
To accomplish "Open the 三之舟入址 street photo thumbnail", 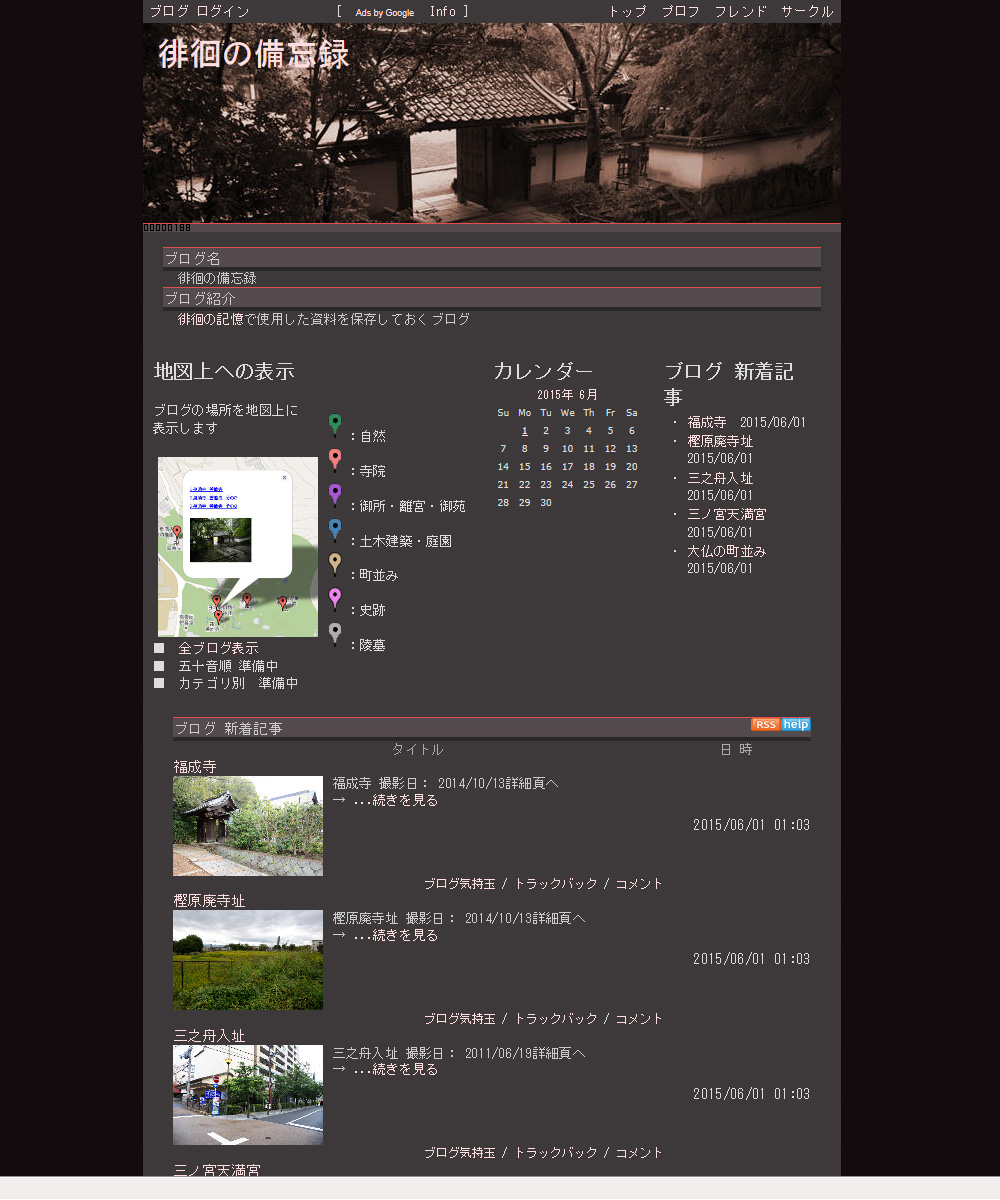I will (248, 1095).
